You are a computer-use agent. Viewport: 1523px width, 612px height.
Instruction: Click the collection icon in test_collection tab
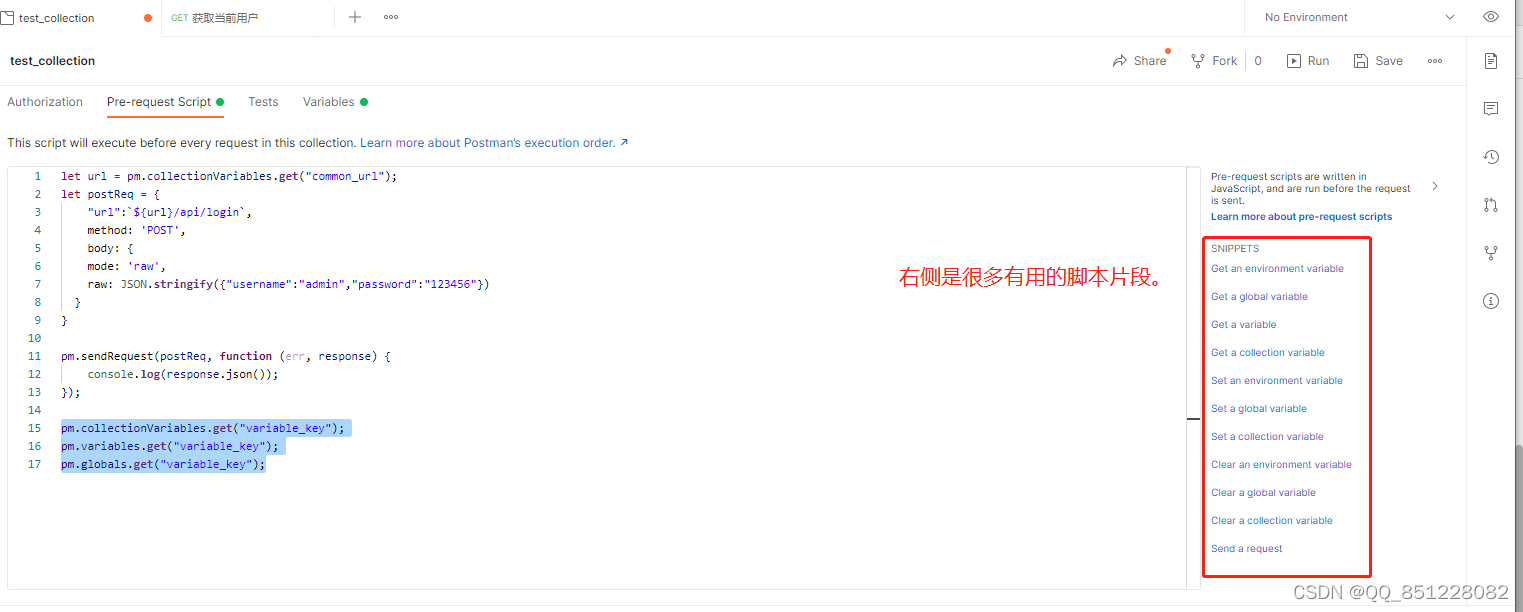tap(7, 18)
